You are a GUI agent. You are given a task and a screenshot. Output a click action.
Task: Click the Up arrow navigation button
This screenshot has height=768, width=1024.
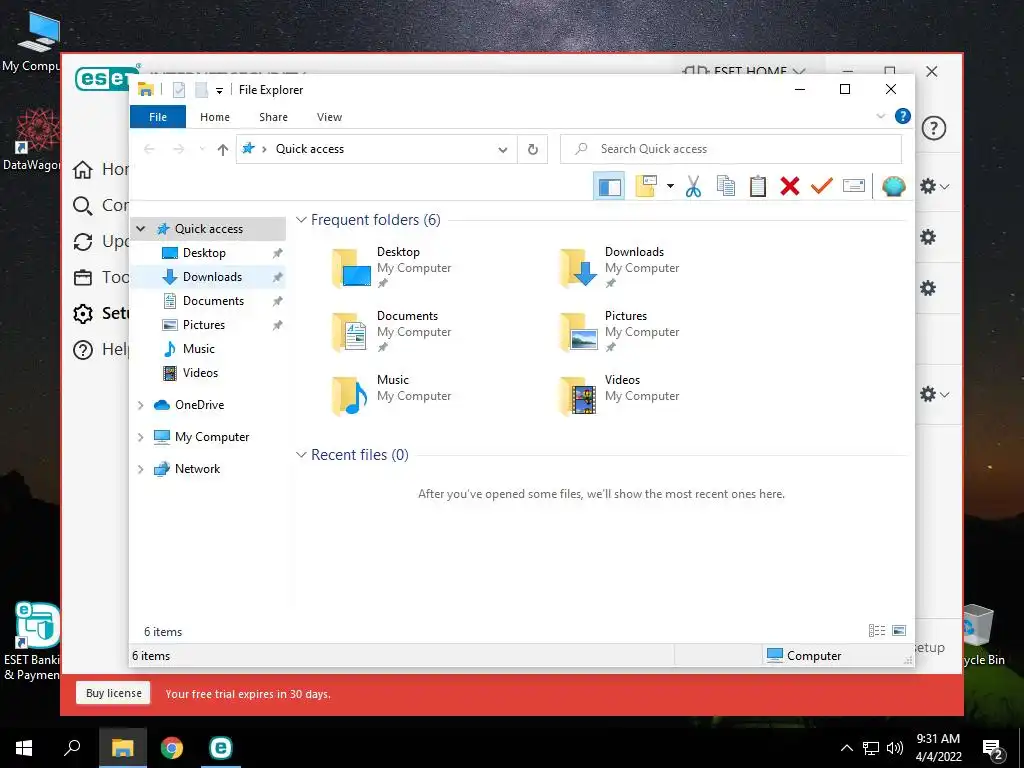click(223, 150)
